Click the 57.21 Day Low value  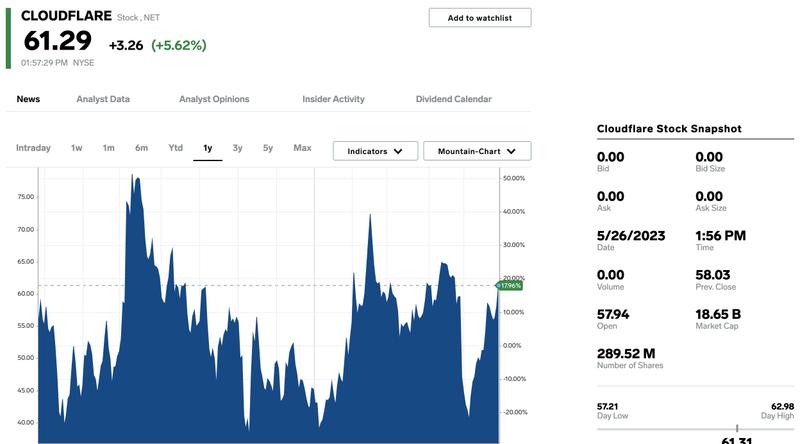pos(607,407)
